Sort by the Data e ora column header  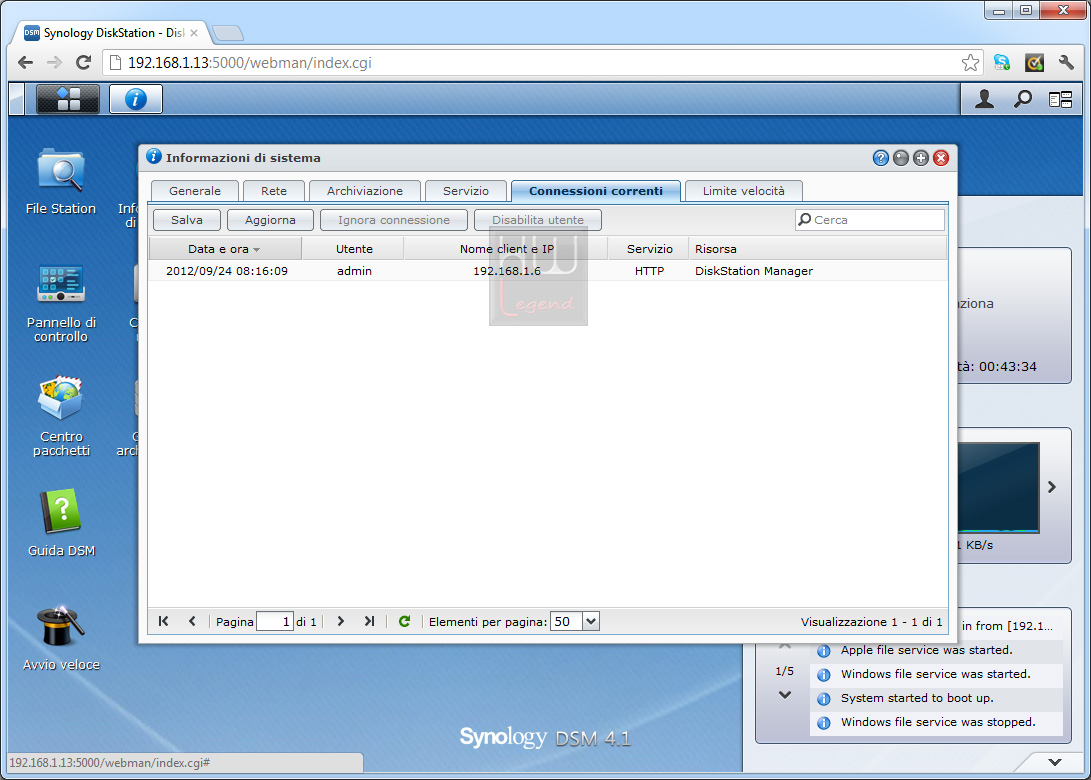pyautogui.click(x=225, y=249)
